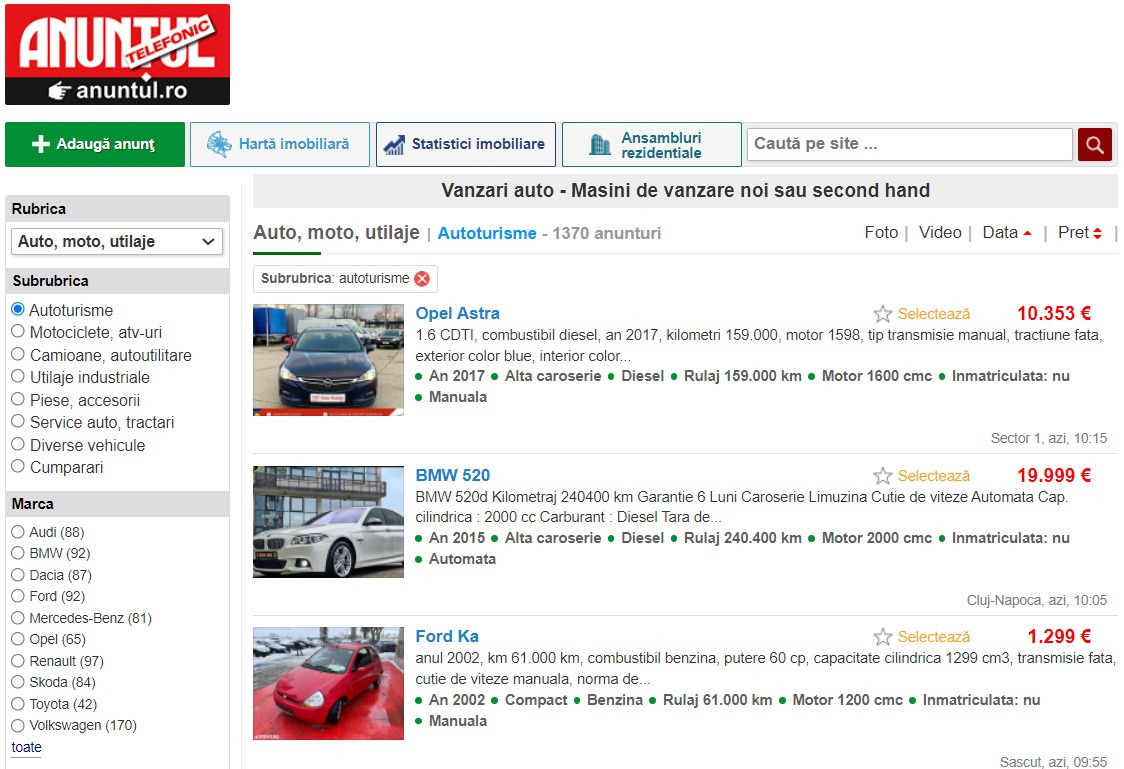Screen dimensions: 1124x769
Task: Click Selecteaza for Ford Ka
Action: click(x=933, y=636)
